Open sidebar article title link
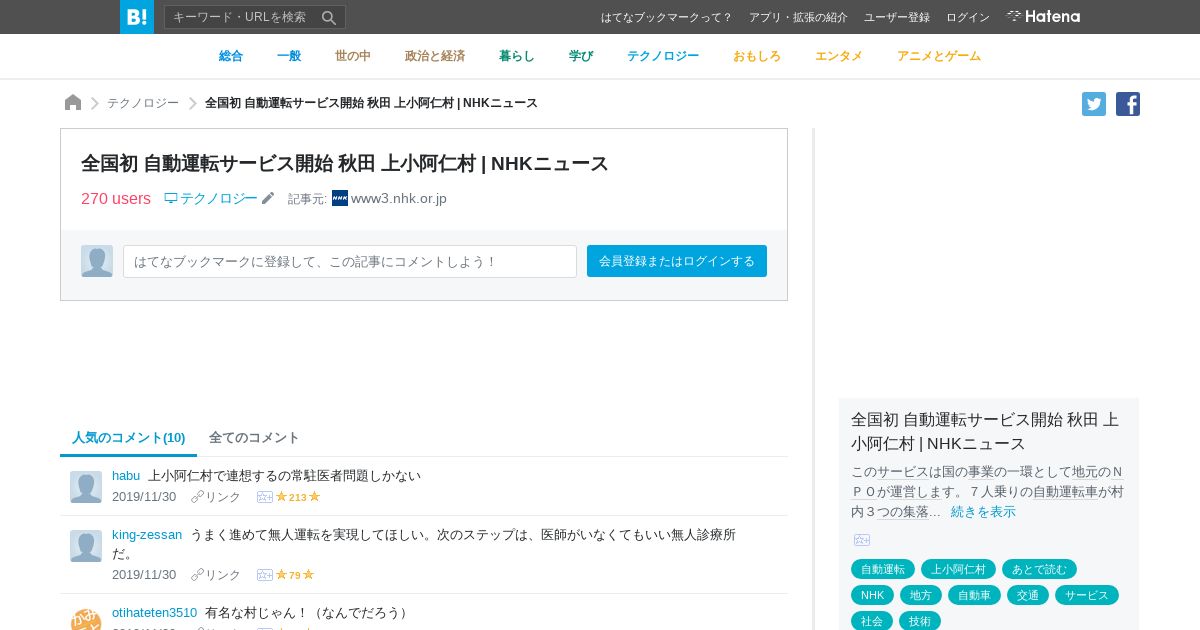The image size is (1200, 630). pos(985,431)
